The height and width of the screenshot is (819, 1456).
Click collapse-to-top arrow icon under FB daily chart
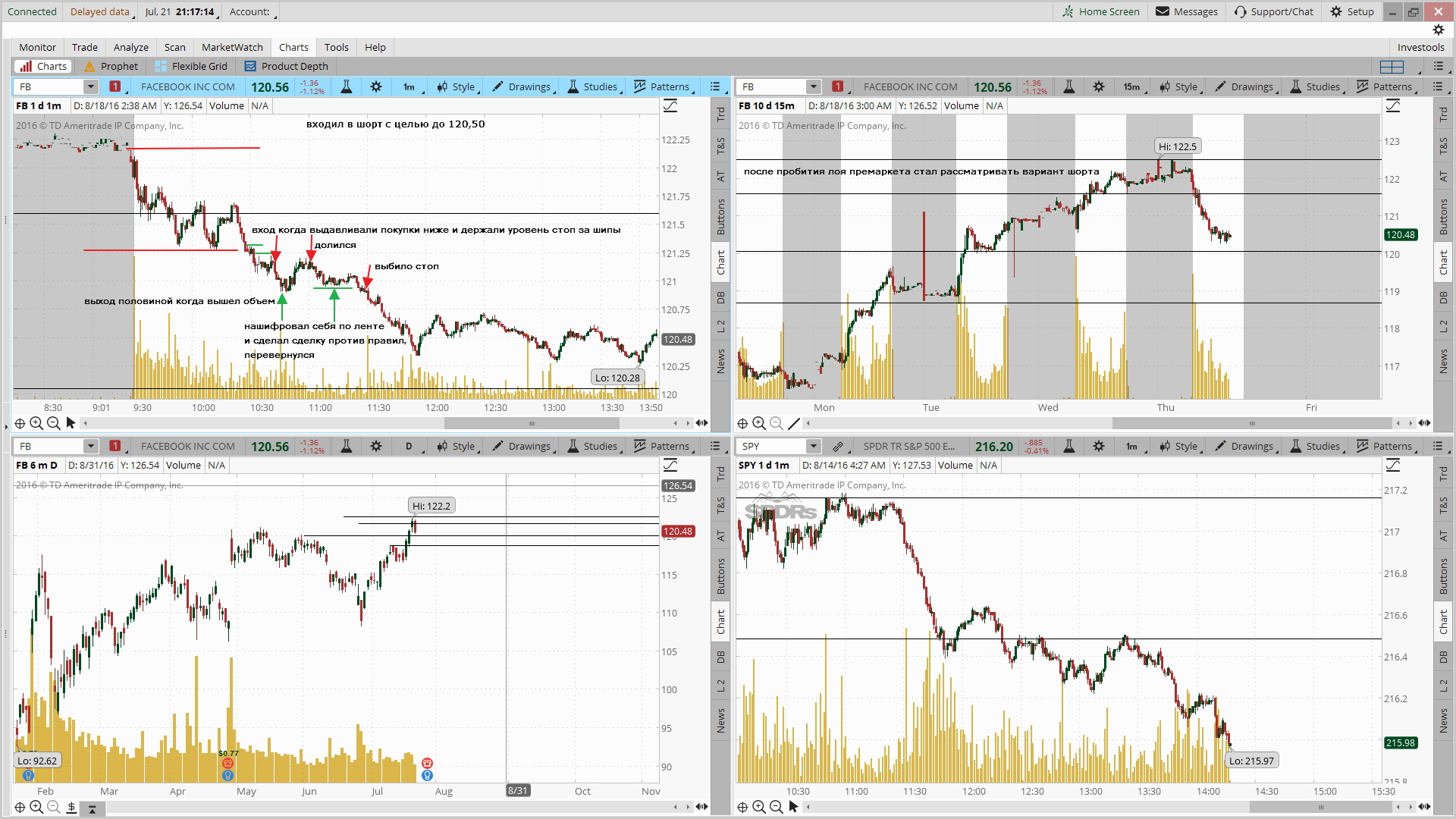click(x=92, y=808)
